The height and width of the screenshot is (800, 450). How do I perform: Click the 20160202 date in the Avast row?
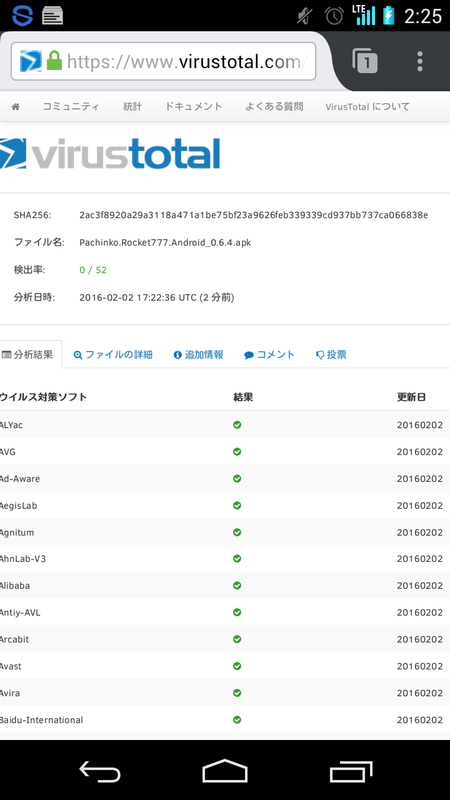[420, 666]
